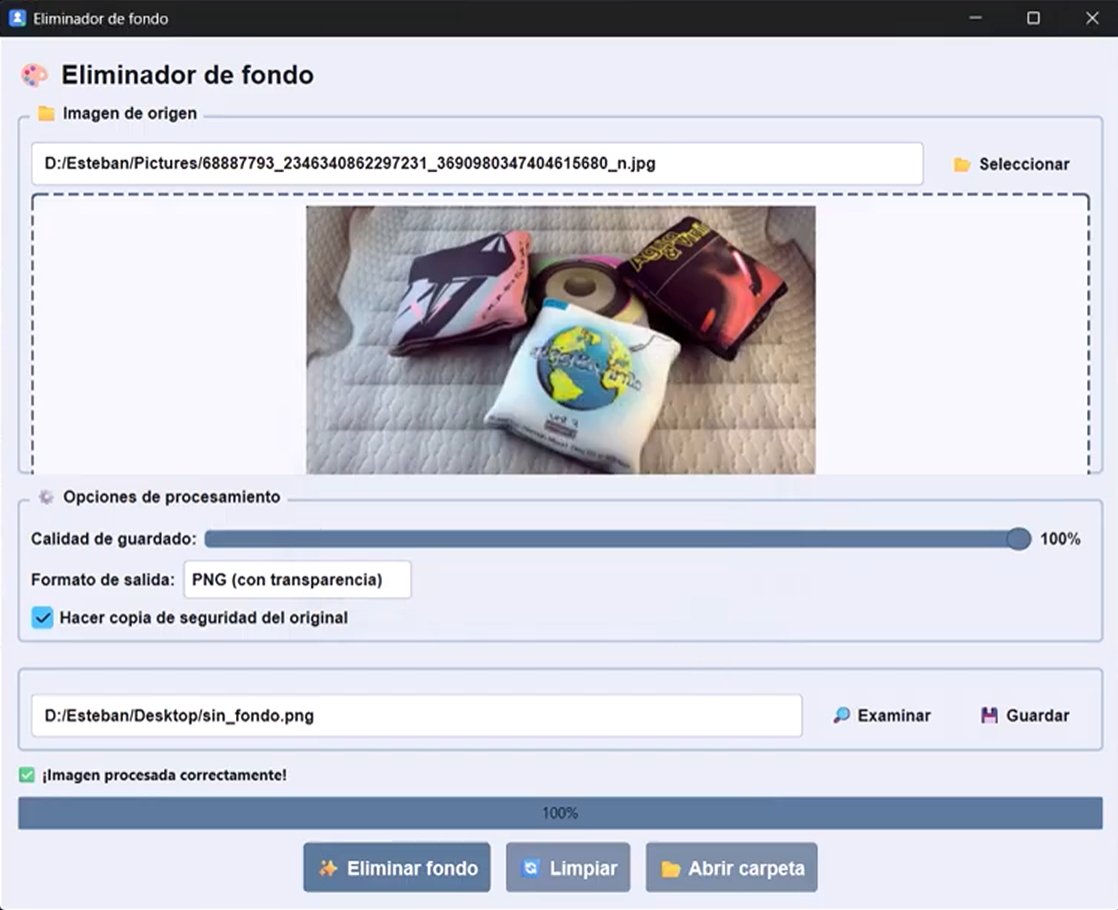Screen dimensions: 1118x910
Task: Click the sparkle icon on Eliminar fondo
Action: coord(327,868)
